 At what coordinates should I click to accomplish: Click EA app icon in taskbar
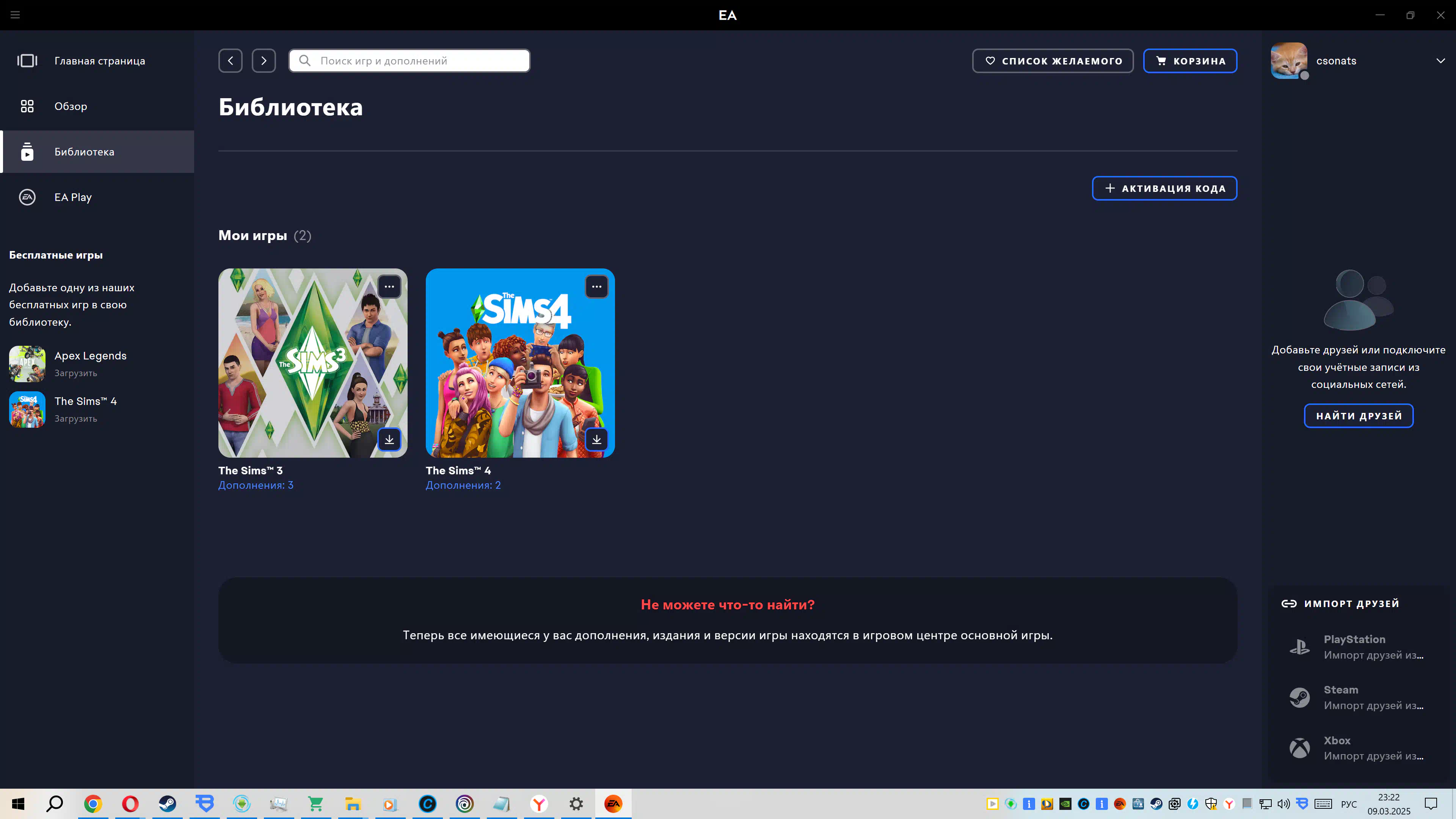pos(613,804)
